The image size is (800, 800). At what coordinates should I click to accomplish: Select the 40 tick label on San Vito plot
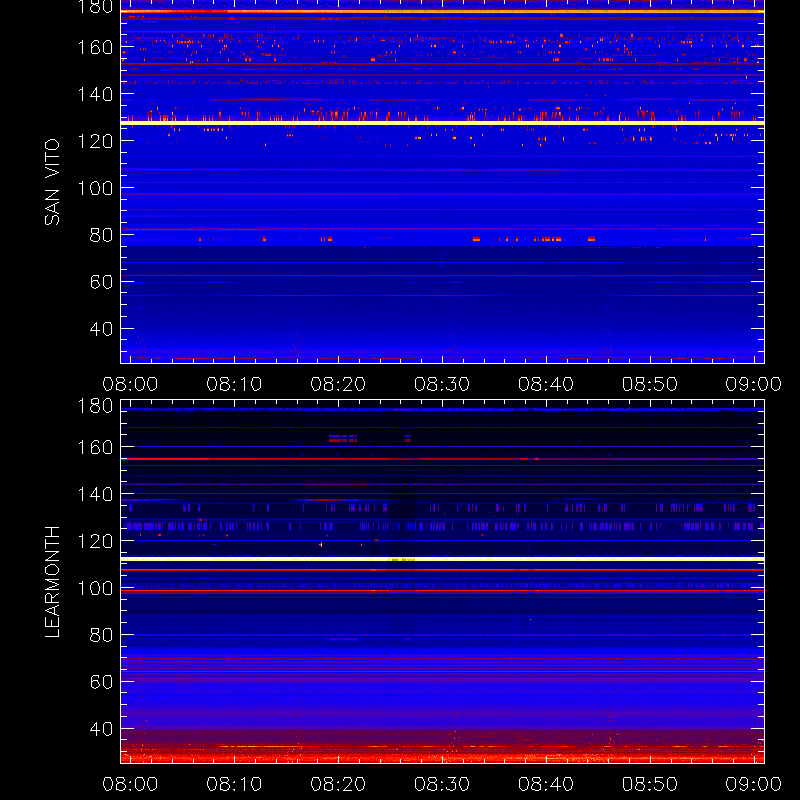coord(102,329)
